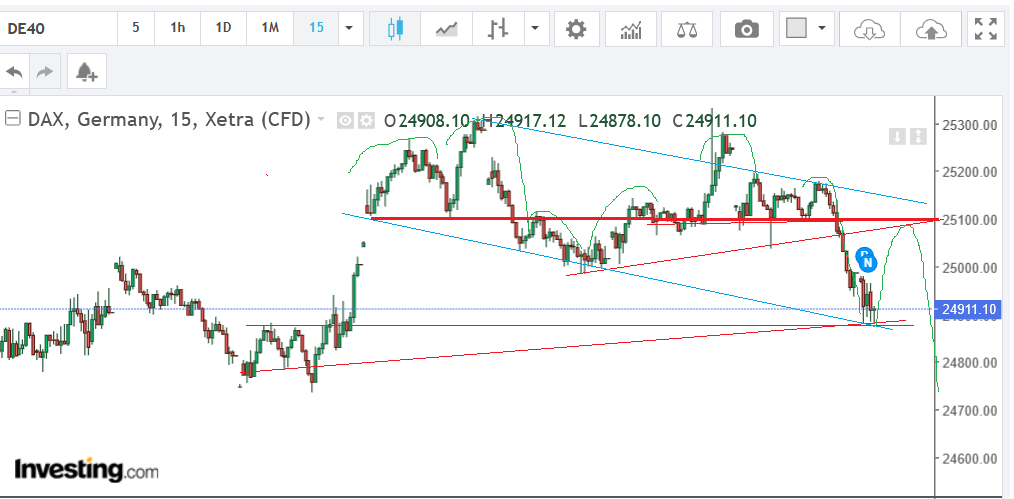The image size is (1014, 499).
Task: Select the 1D timeframe
Action: tap(224, 28)
